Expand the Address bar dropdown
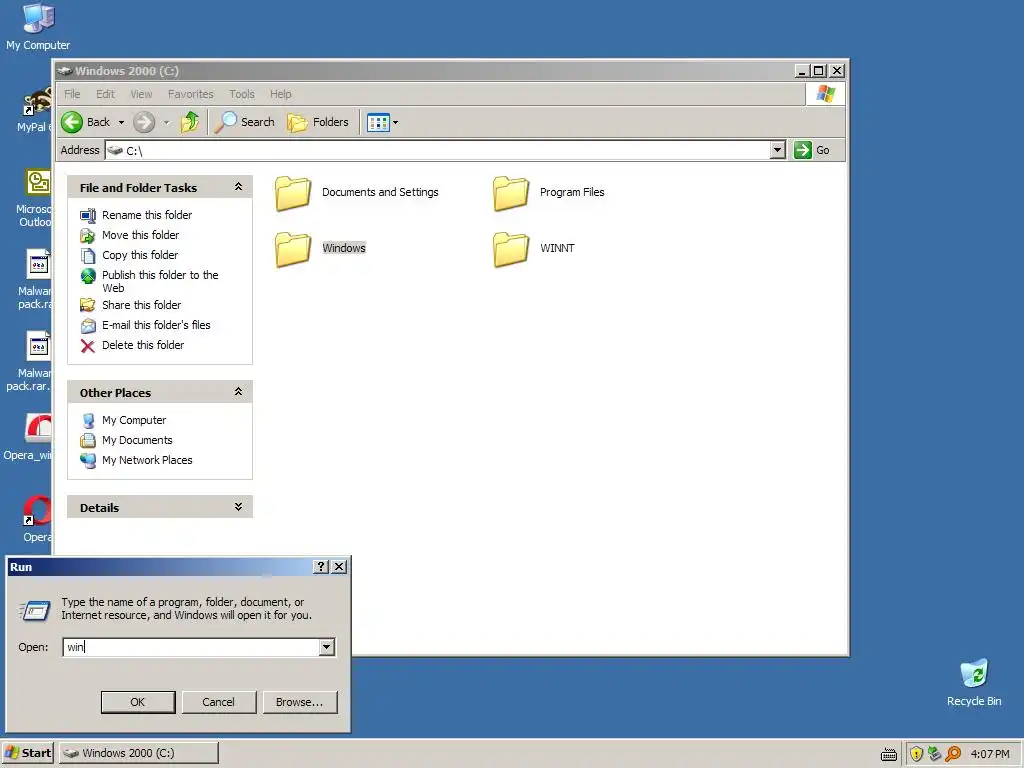Screen dimensions: 1024x768 pos(777,150)
